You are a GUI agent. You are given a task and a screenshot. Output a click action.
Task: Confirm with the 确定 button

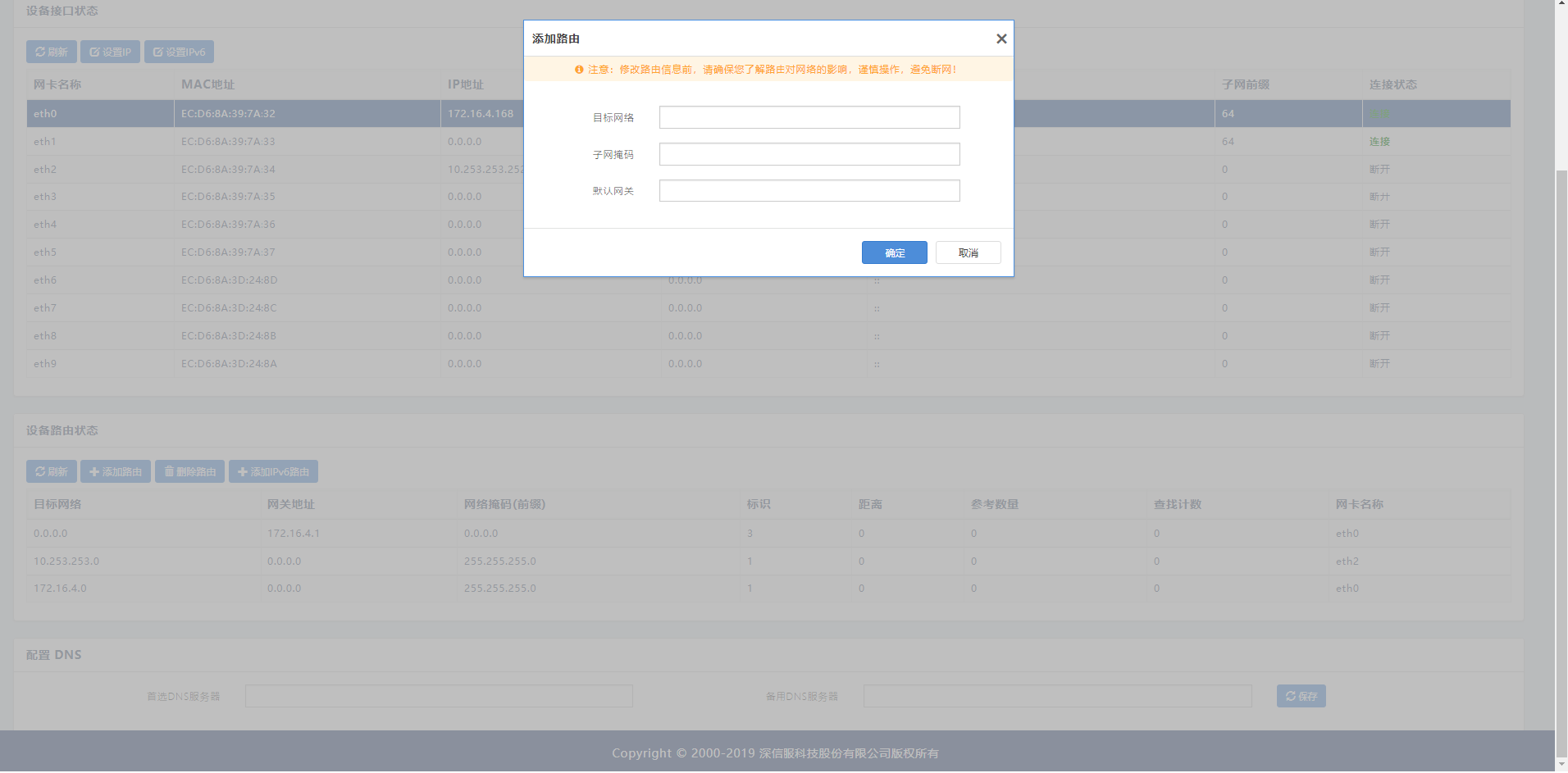(894, 252)
